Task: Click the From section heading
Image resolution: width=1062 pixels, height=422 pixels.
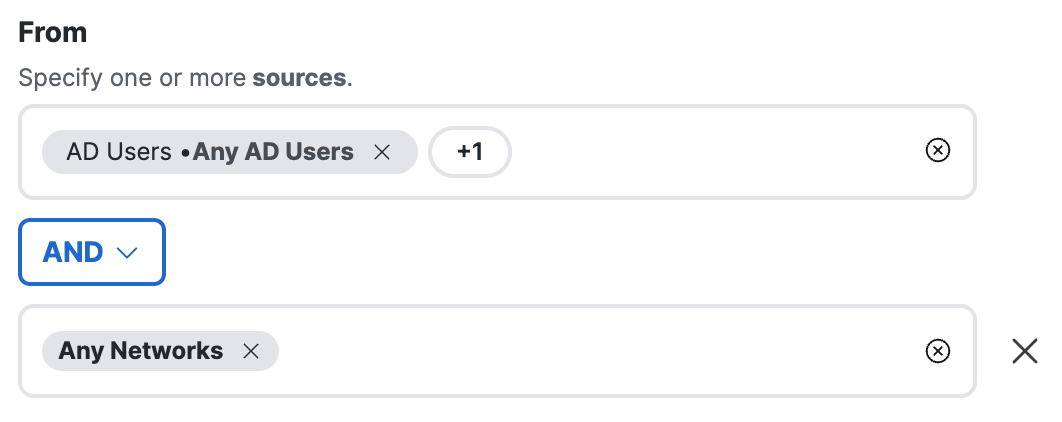Action: (x=52, y=32)
